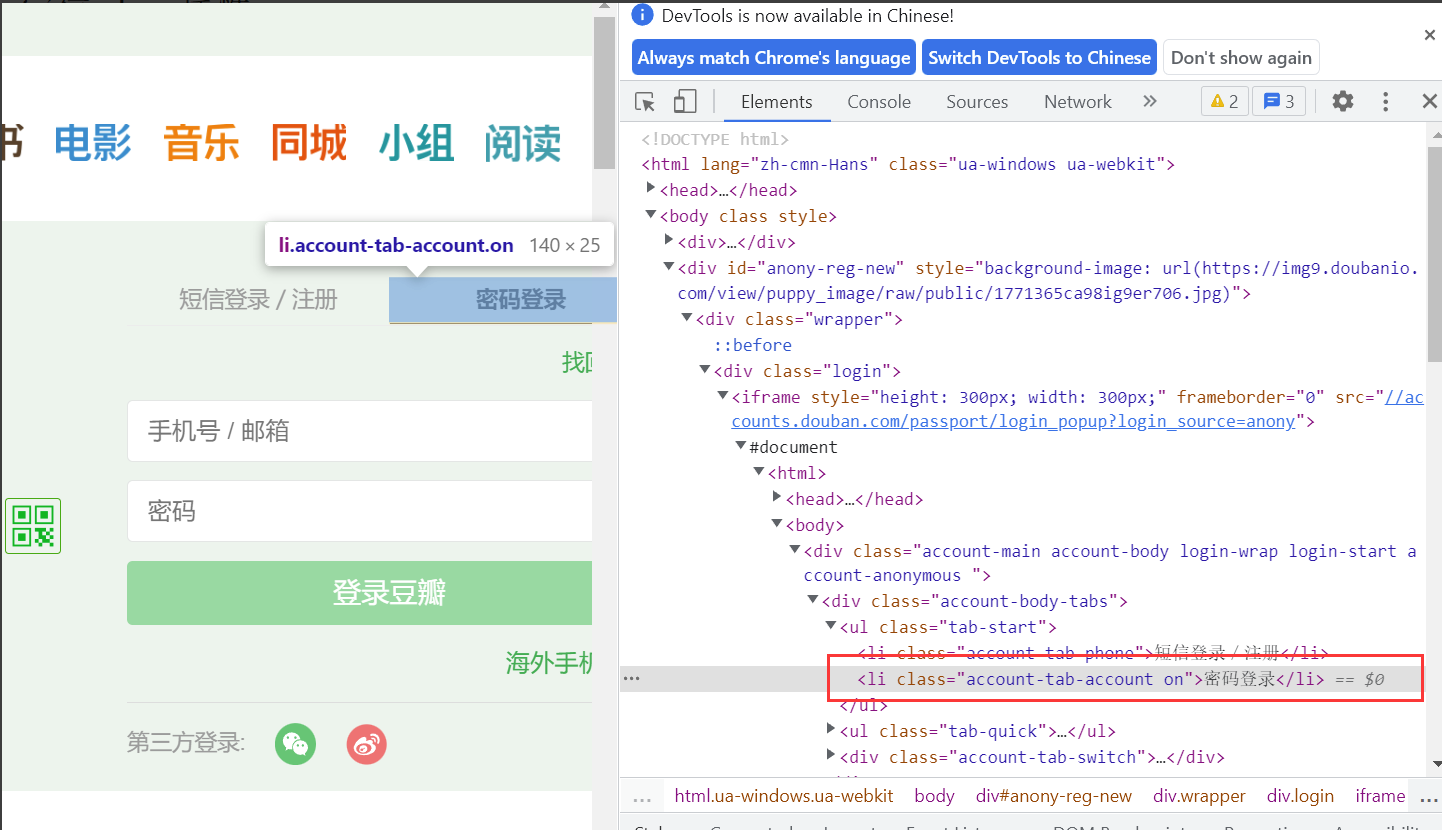Click Switch DevTools to Chinese
Viewport: 1442px width, 830px height.
(x=1039, y=57)
